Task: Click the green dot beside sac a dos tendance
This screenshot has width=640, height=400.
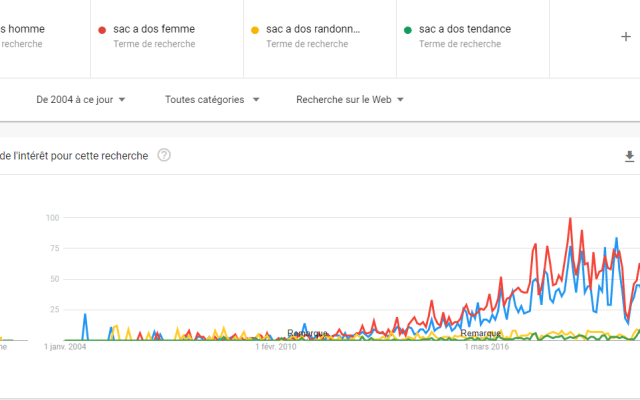Action: tap(408, 30)
